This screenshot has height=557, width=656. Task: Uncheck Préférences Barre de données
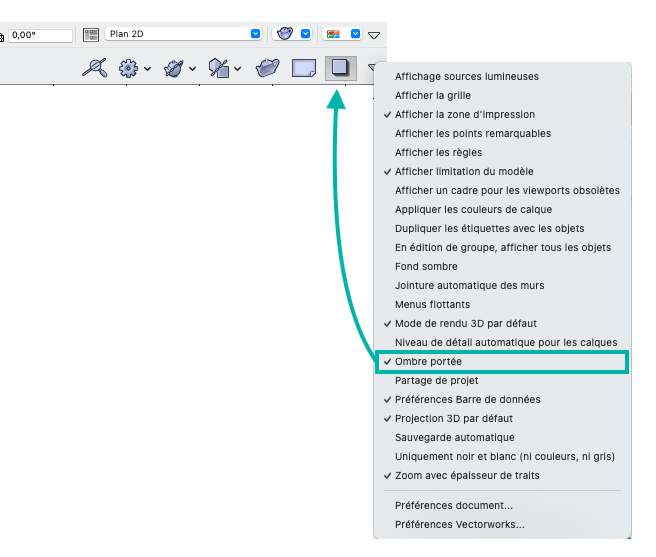coord(502,400)
